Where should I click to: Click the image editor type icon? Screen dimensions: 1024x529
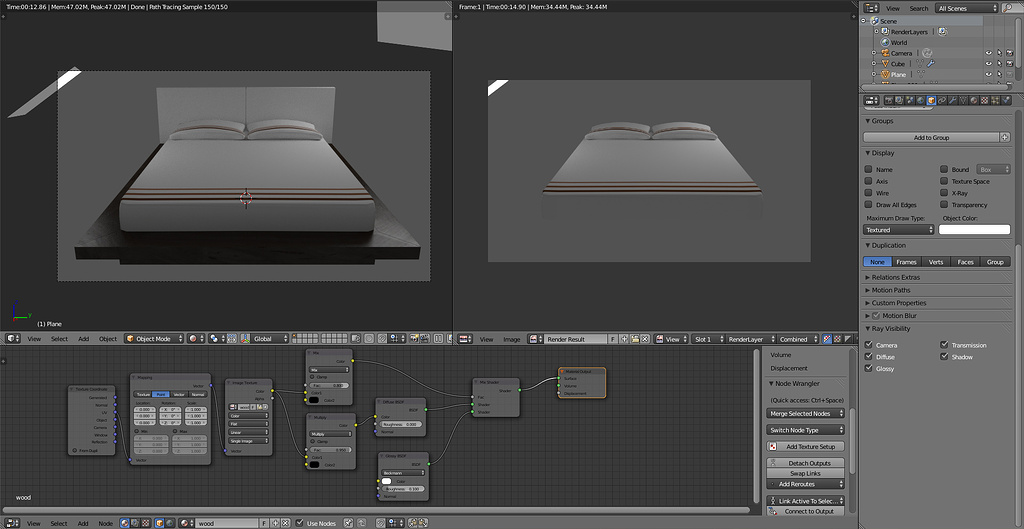tap(465, 339)
